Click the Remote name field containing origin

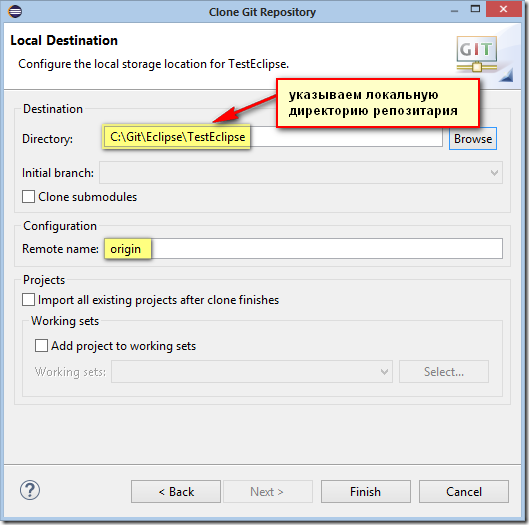303,249
